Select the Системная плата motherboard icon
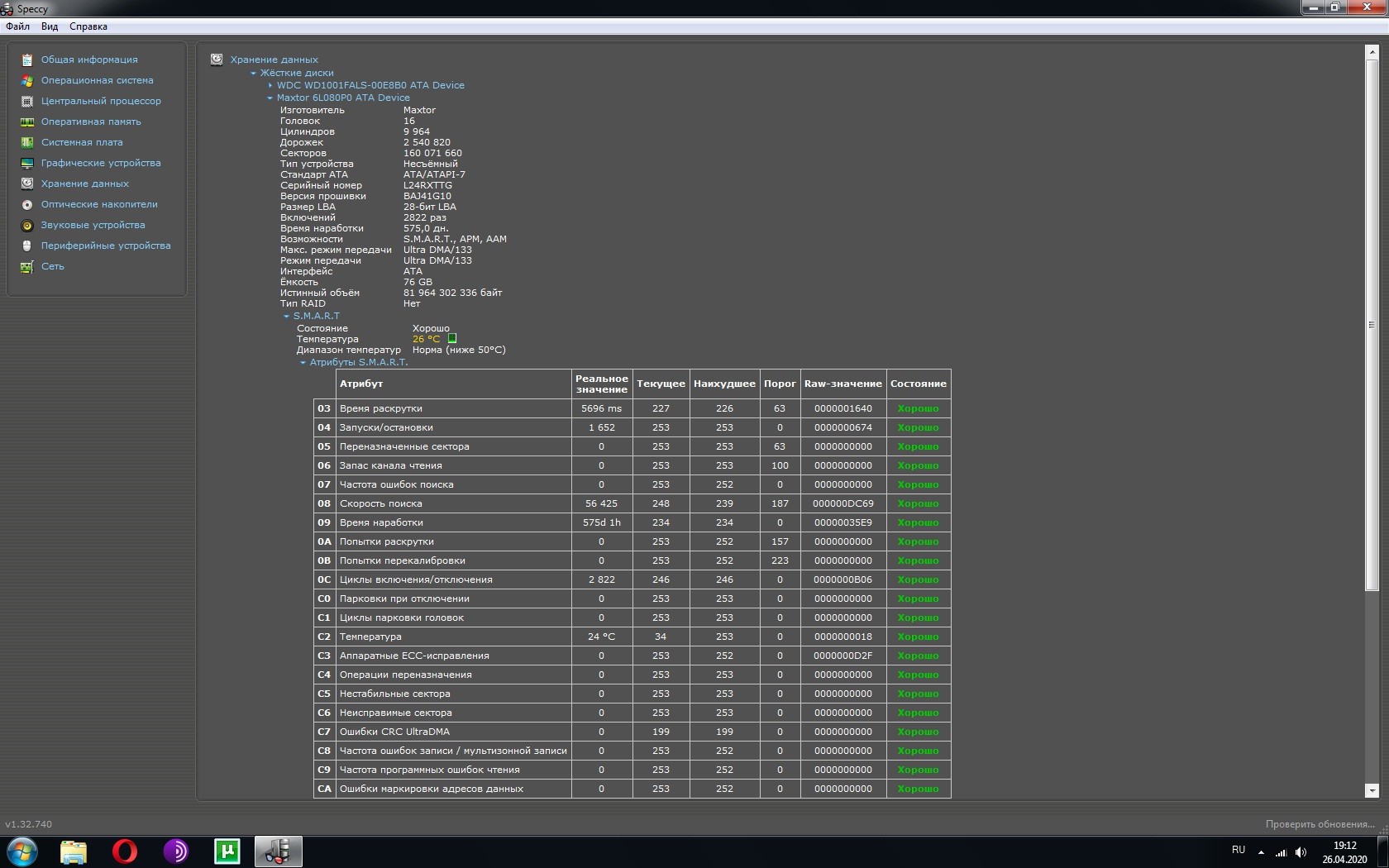The width and height of the screenshot is (1389, 868). tap(26, 142)
